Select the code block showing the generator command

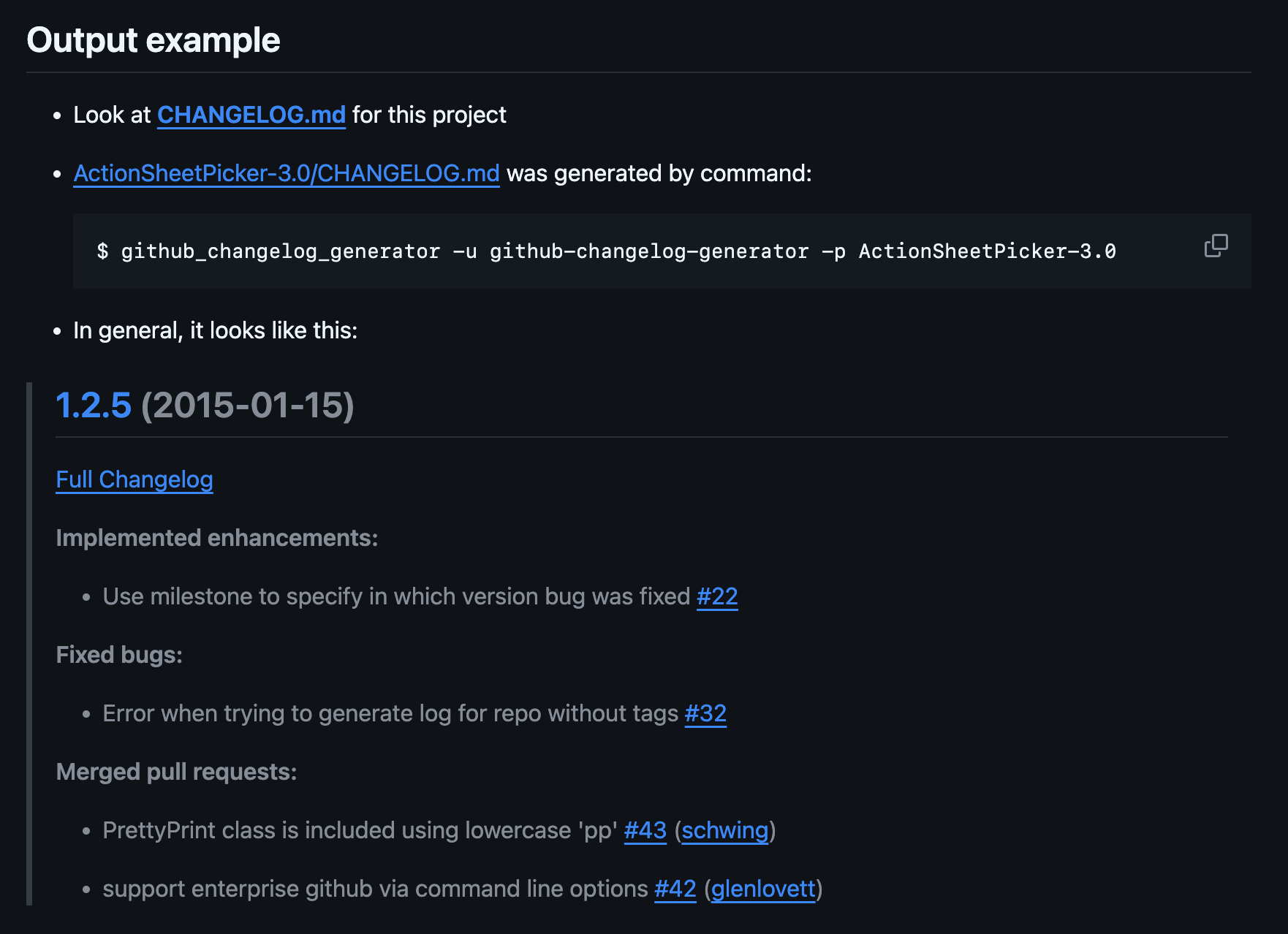[607, 251]
